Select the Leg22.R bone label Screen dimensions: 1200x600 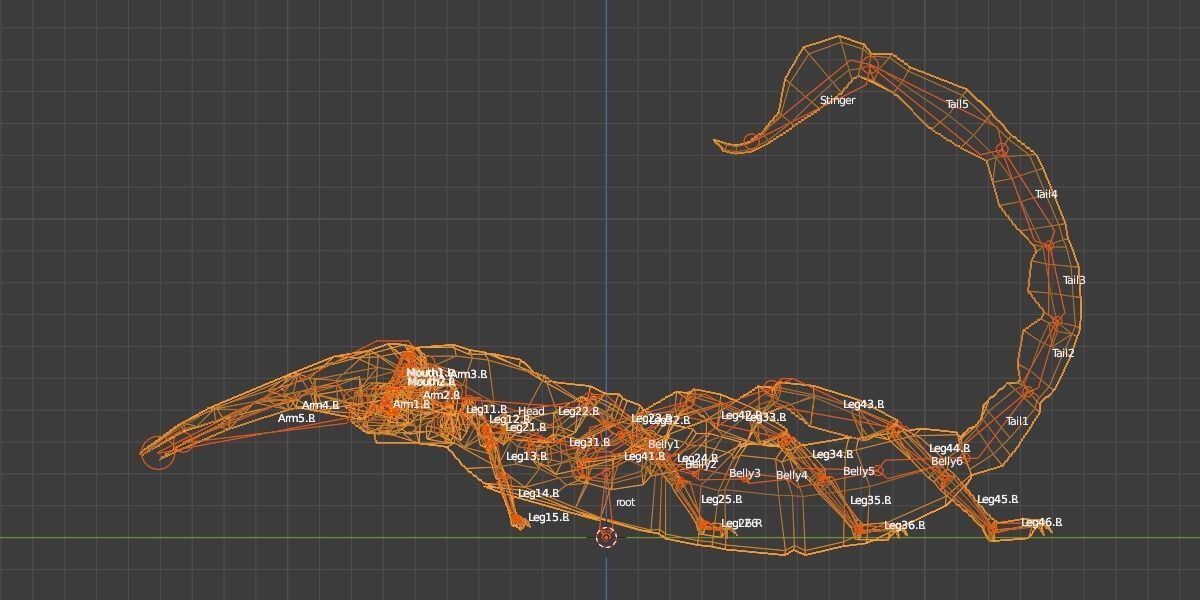(579, 411)
